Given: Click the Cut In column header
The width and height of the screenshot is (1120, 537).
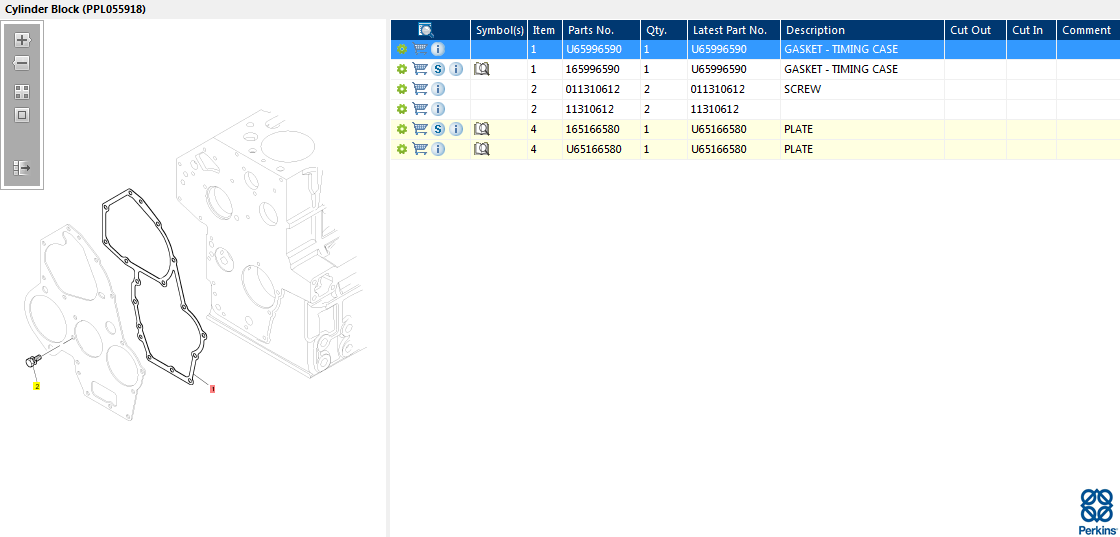Looking at the screenshot, I should (x=1031, y=30).
